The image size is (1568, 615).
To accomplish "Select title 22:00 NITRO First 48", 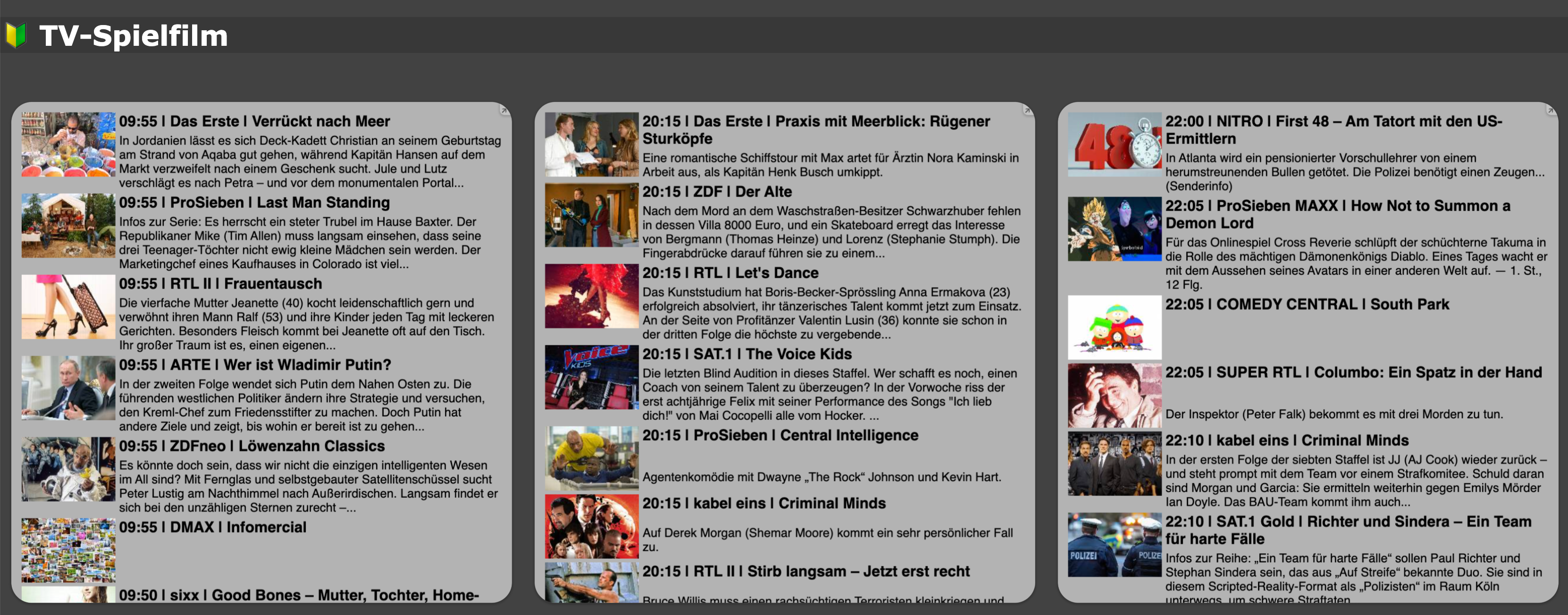I will pos(1334,130).
